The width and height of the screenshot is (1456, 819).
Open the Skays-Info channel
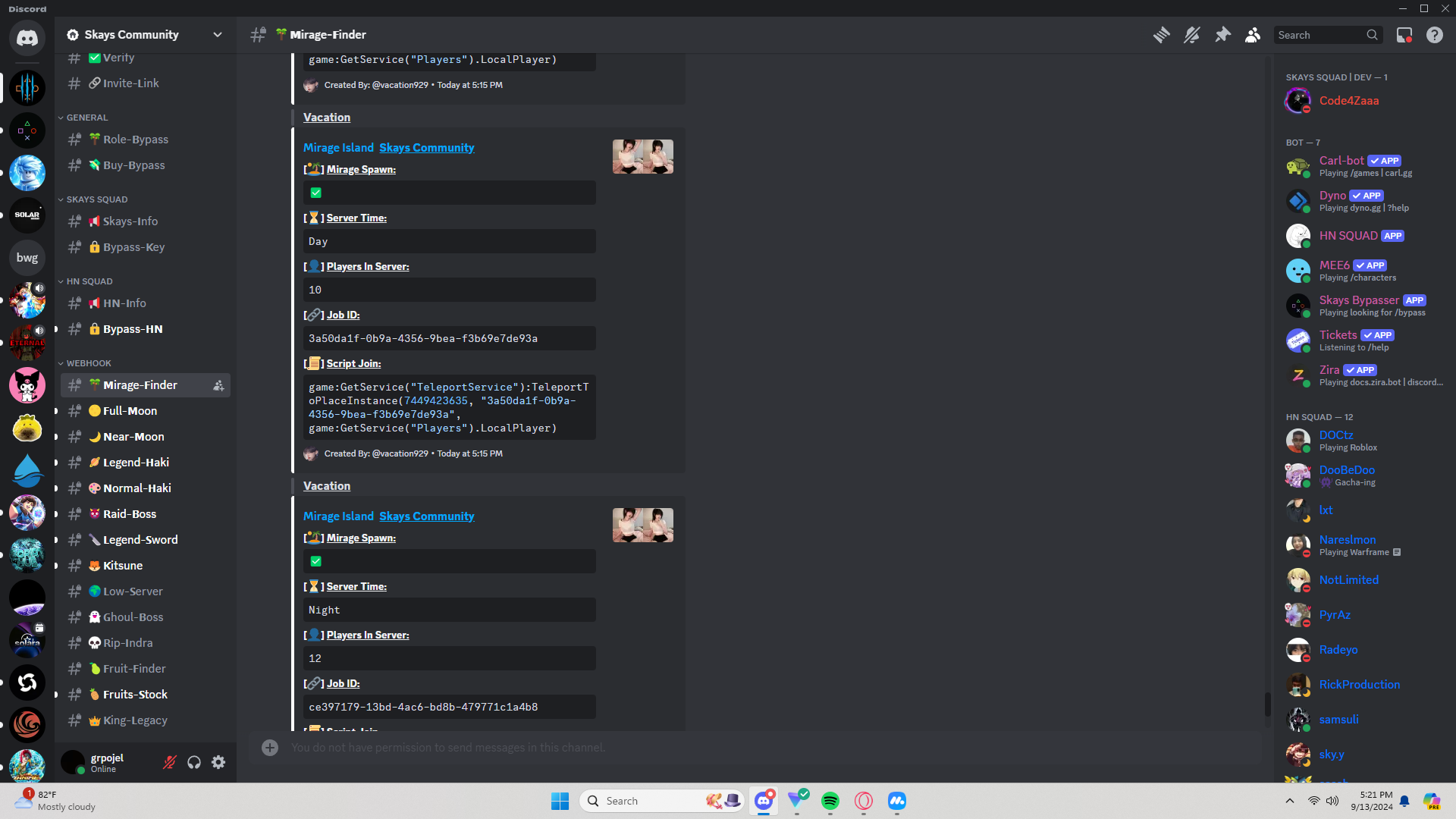(146, 221)
